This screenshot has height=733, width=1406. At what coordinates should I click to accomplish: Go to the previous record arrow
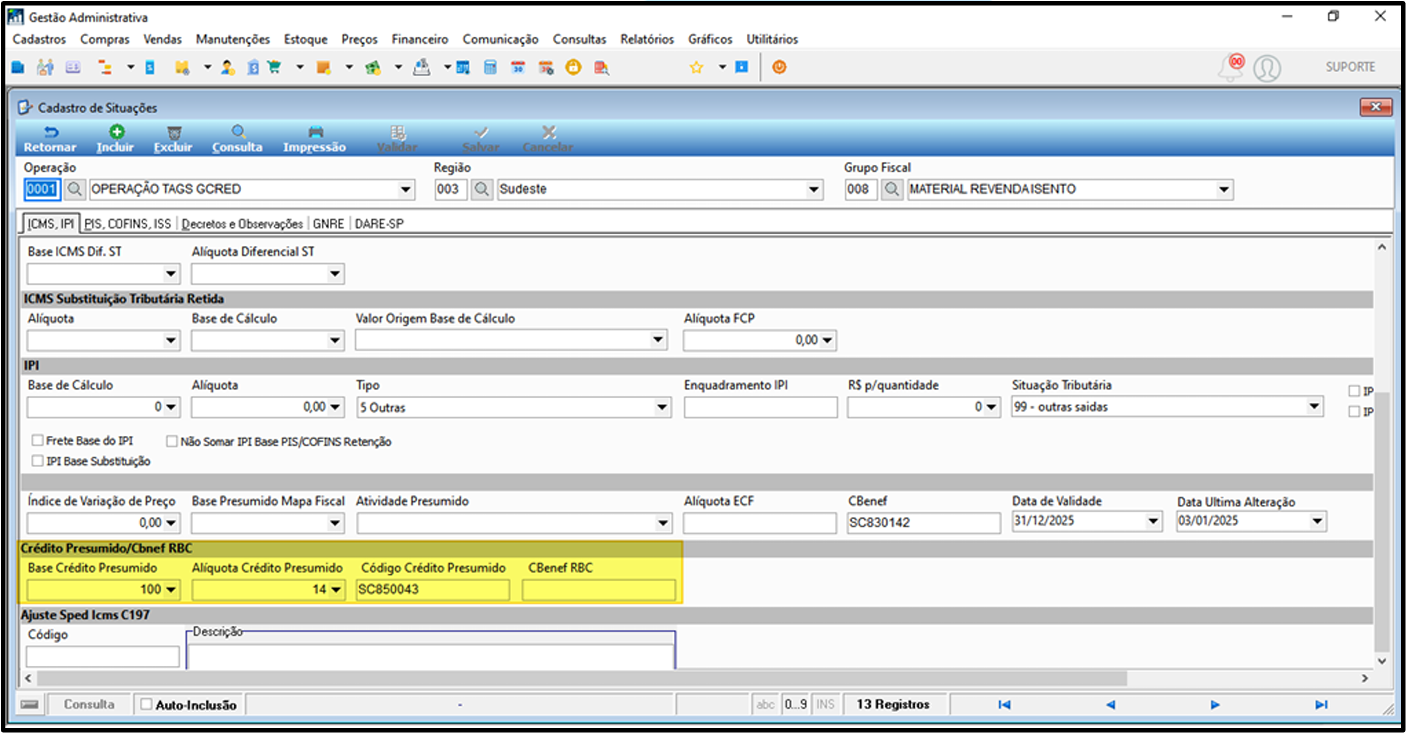[1110, 705]
